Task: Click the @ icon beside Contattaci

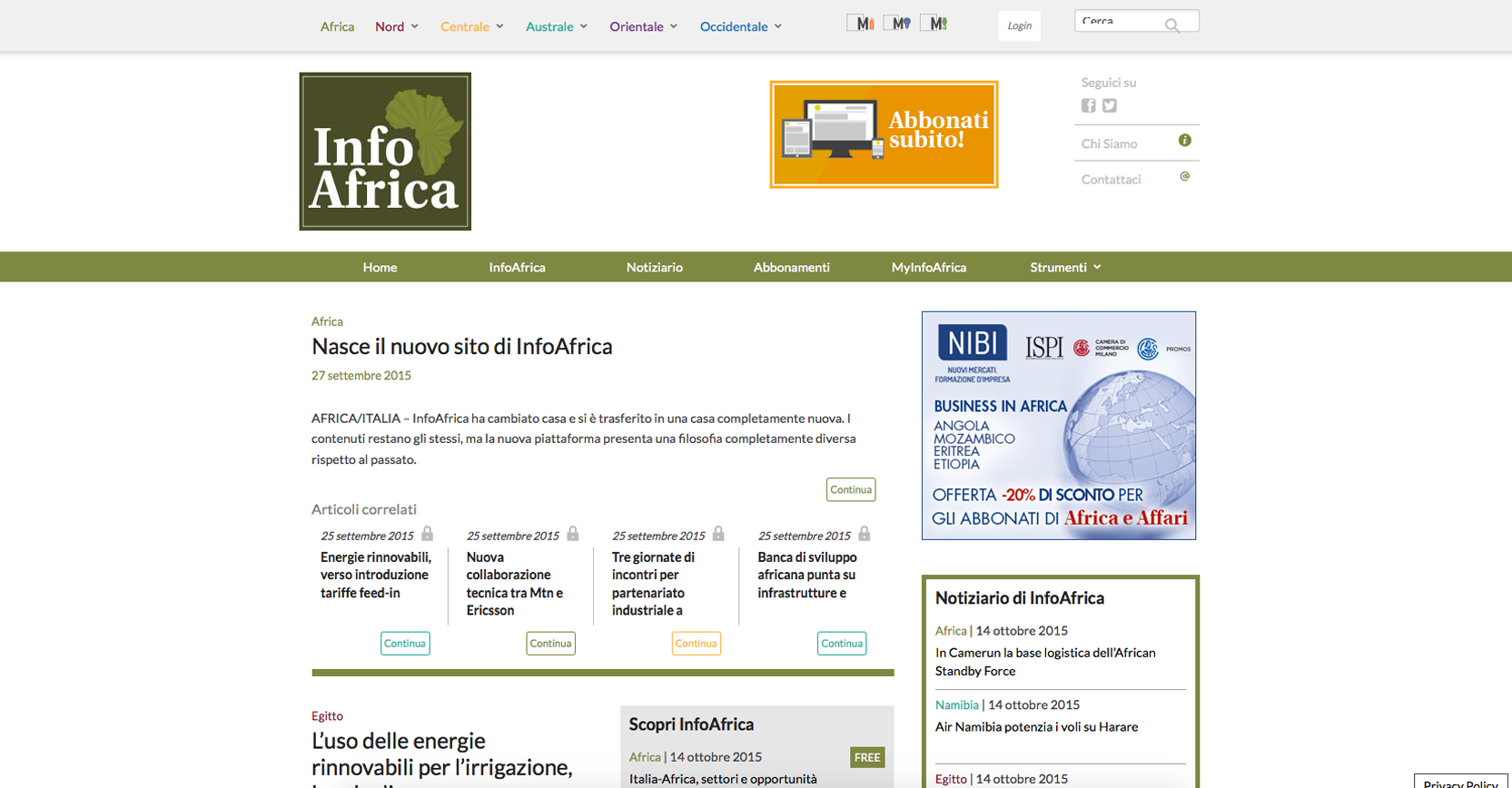Action: pyautogui.click(x=1184, y=177)
